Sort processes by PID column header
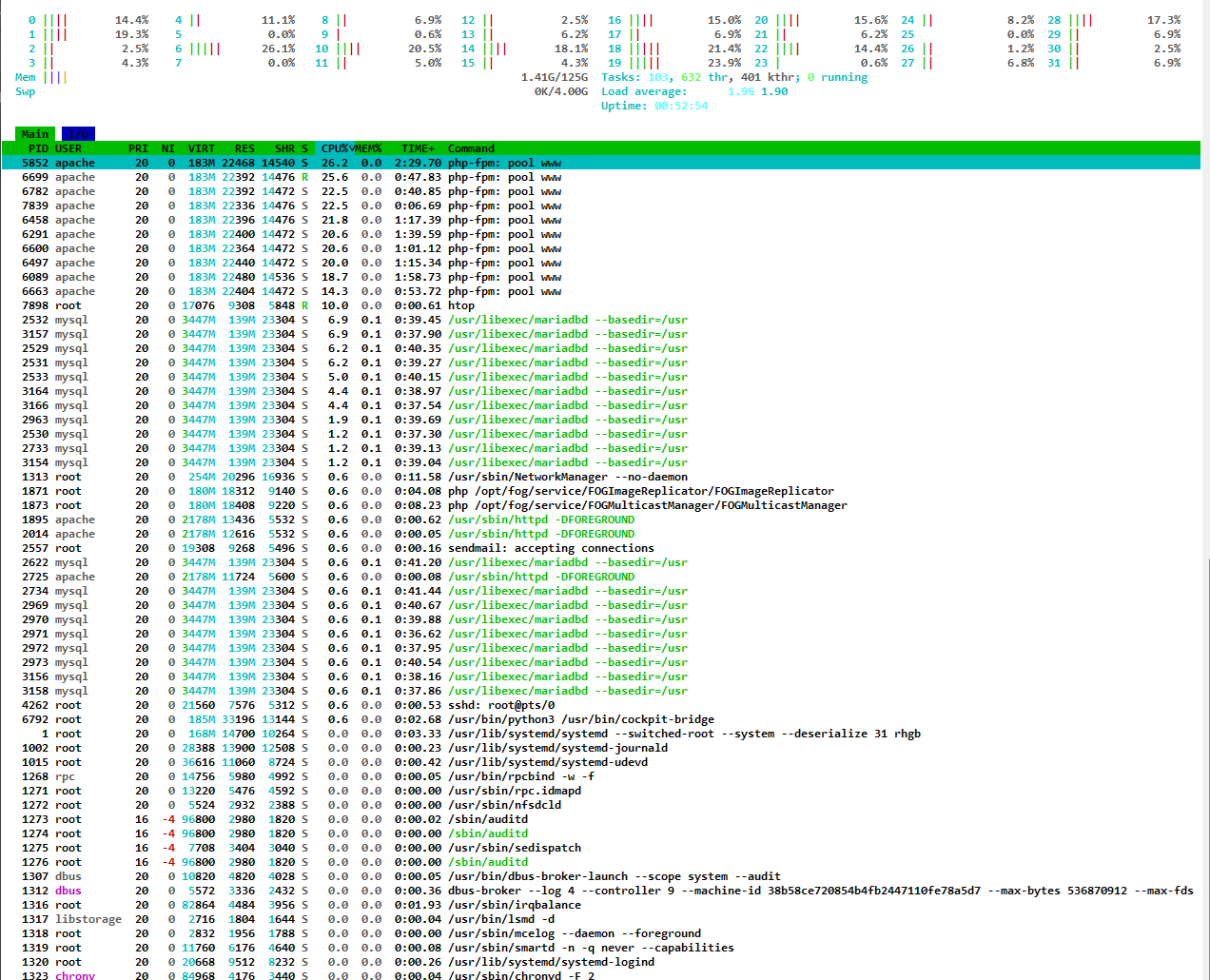The height and width of the screenshot is (980, 1210). coord(38,148)
